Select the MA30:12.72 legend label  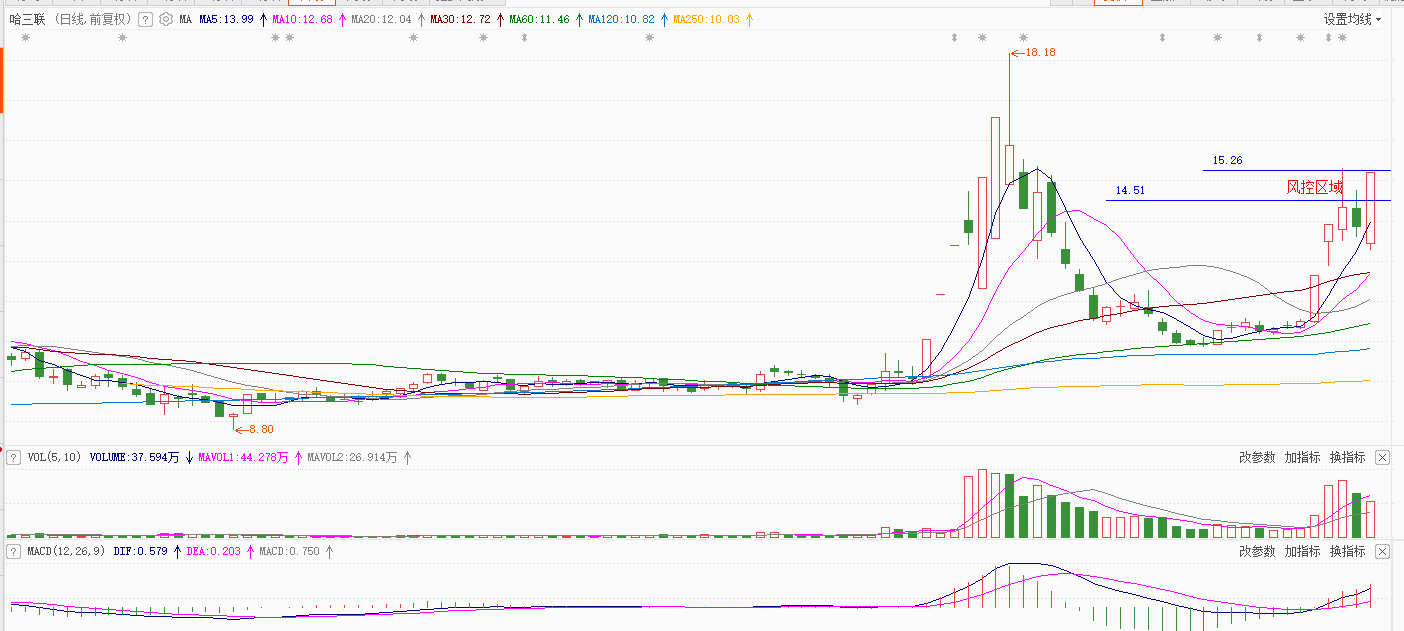[460, 19]
